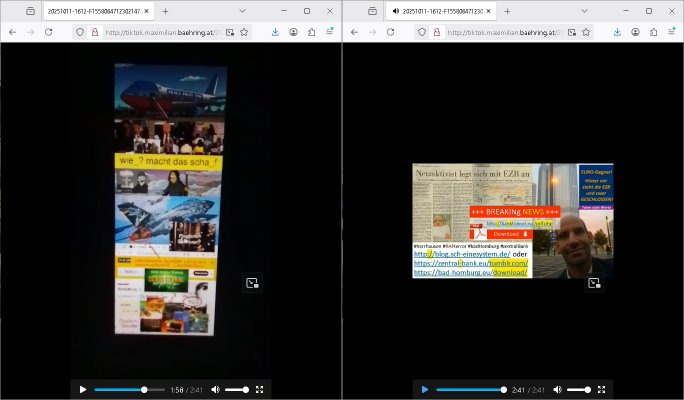The image size is (684, 400).
Task: Mute audio in the right video player
Action: tap(557, 389)
